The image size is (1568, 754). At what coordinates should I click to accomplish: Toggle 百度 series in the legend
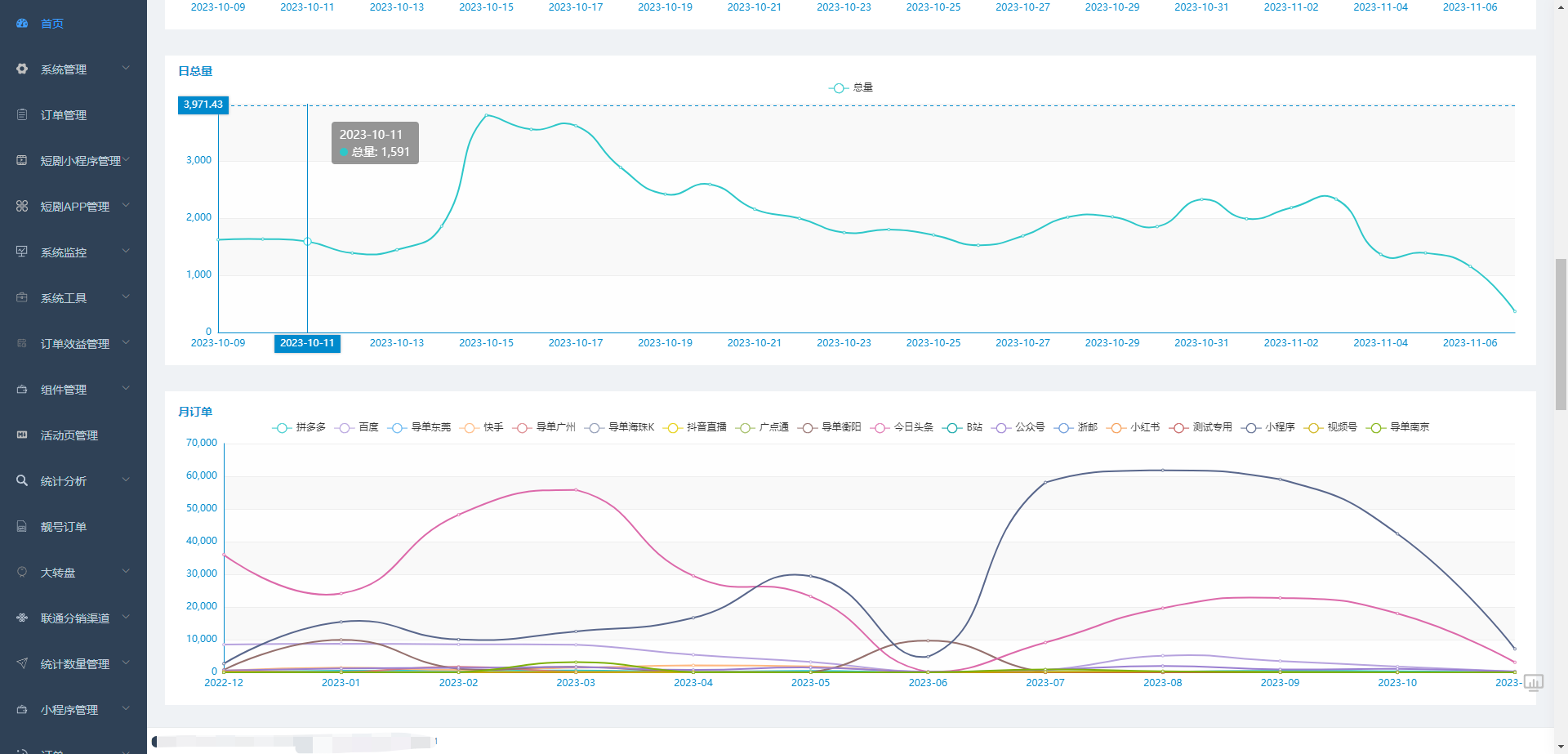click(357, 427)
